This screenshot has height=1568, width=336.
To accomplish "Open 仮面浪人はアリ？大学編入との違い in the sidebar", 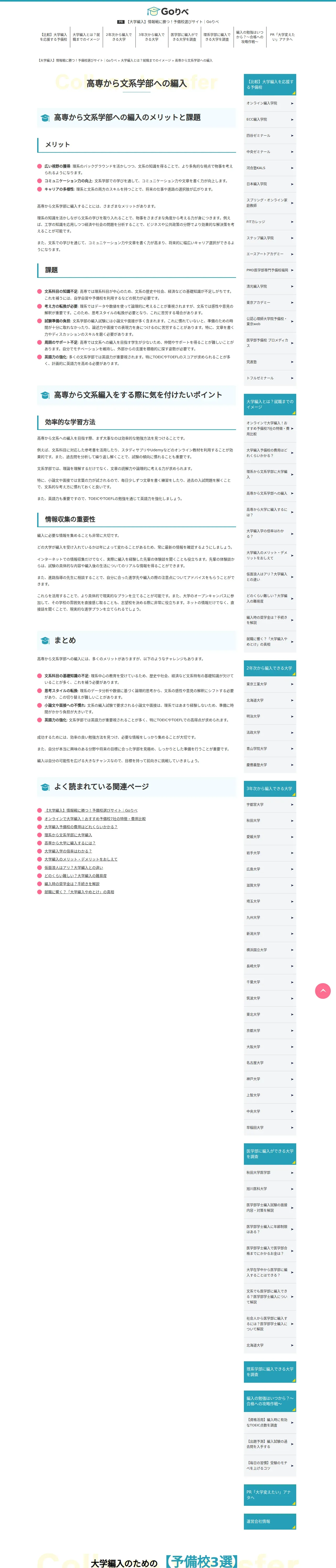I will [x=270, y=577].
